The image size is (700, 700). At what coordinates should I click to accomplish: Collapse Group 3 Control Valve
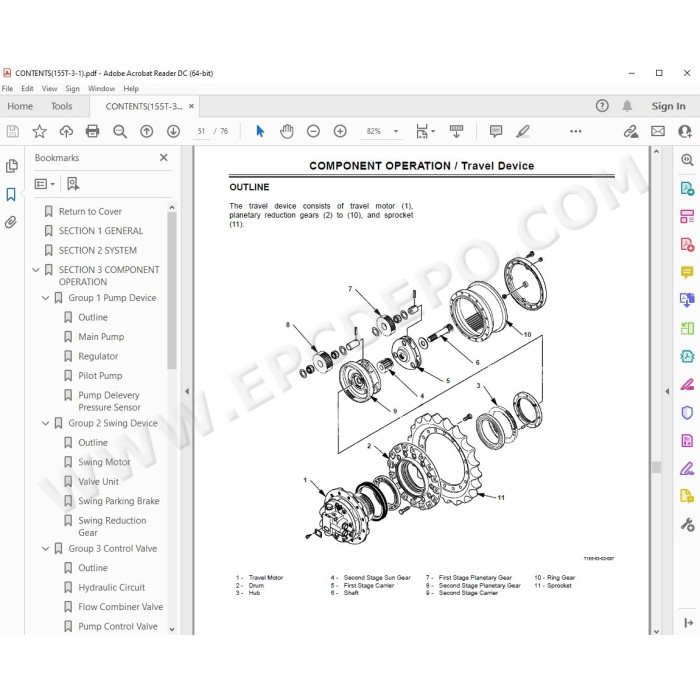(x=46, y=549)
